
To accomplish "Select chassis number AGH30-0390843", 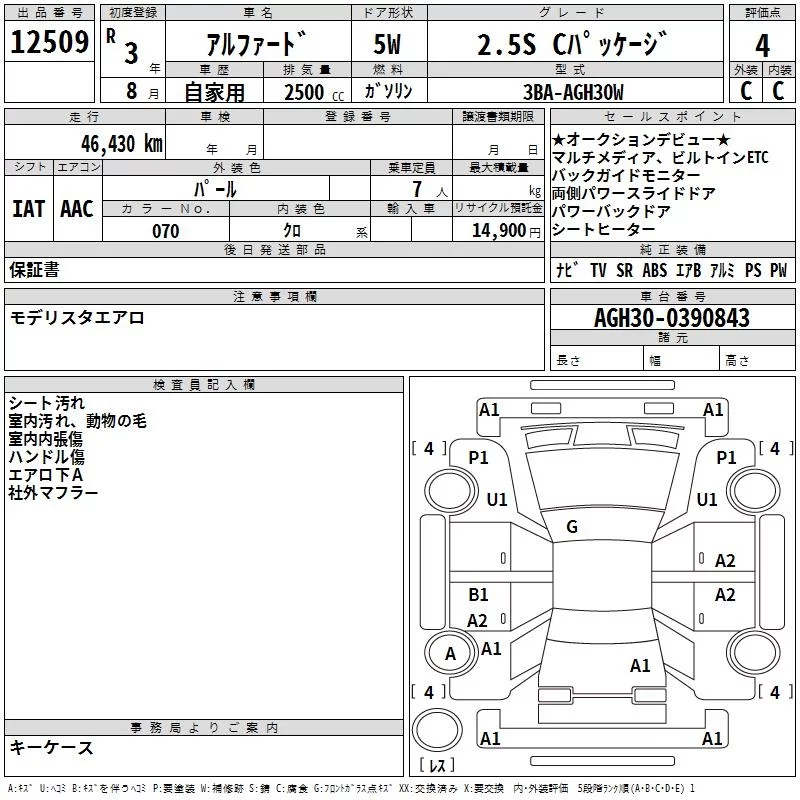I will [671, 318].
